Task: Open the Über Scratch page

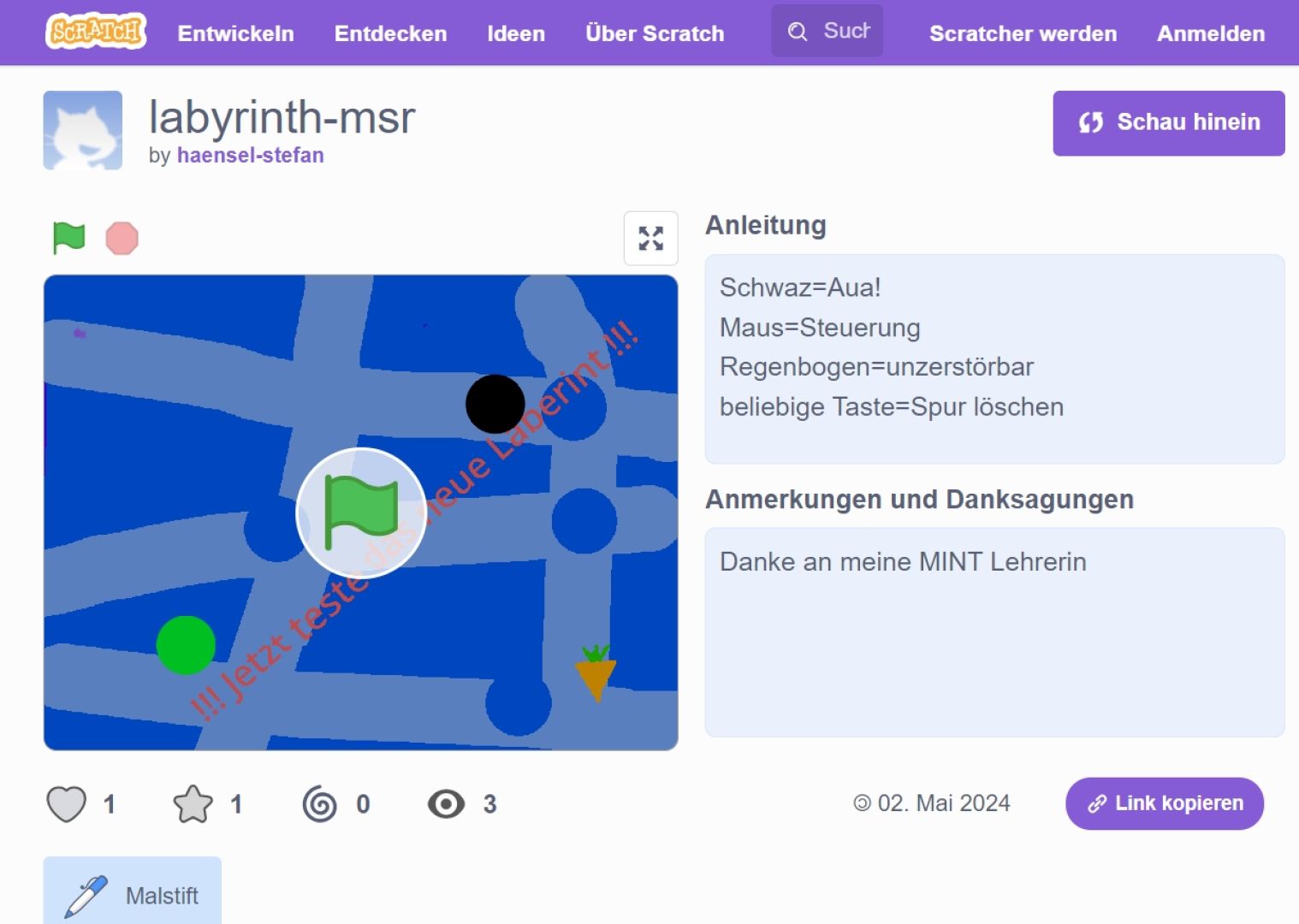Action: (655, 33)
